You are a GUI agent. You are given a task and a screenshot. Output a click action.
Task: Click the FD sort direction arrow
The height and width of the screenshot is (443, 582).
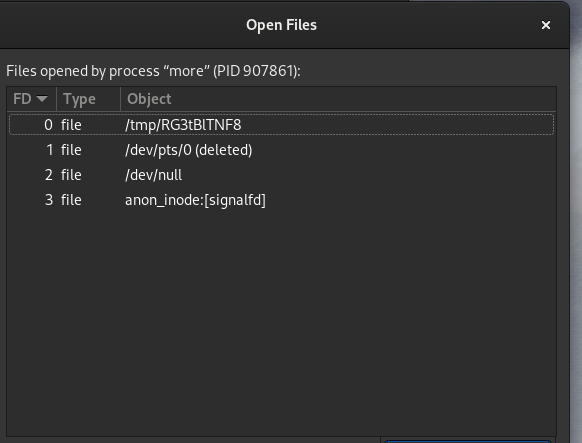coord(42,99)
